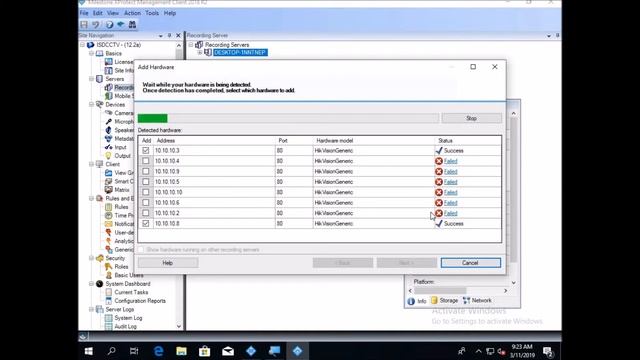Open the Mail app from the taskbar
Image resolution: width=640 pixels, height=360 pixels.
pyautogui.click(x=228, y=351)
